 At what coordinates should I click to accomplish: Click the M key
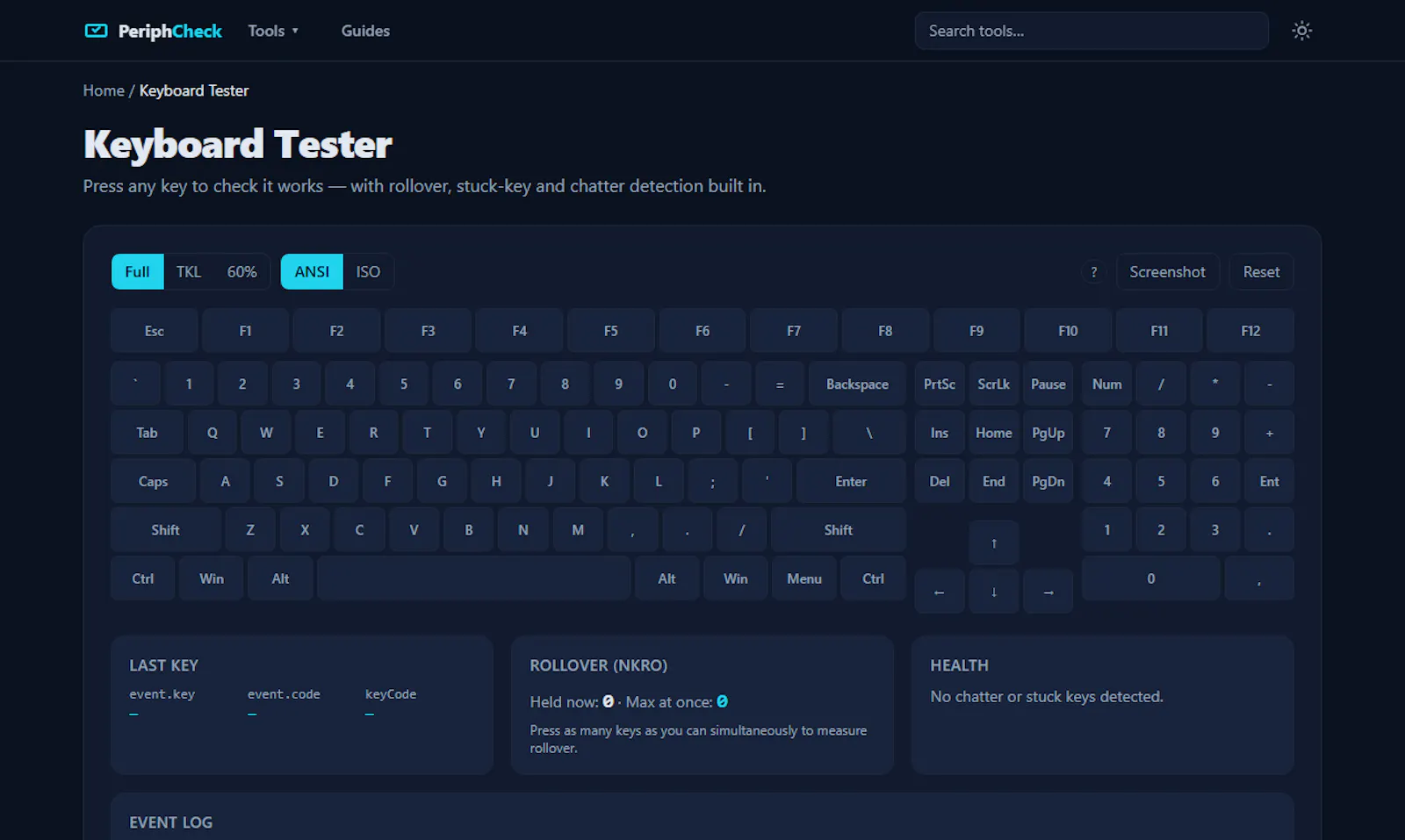(578, 530)
